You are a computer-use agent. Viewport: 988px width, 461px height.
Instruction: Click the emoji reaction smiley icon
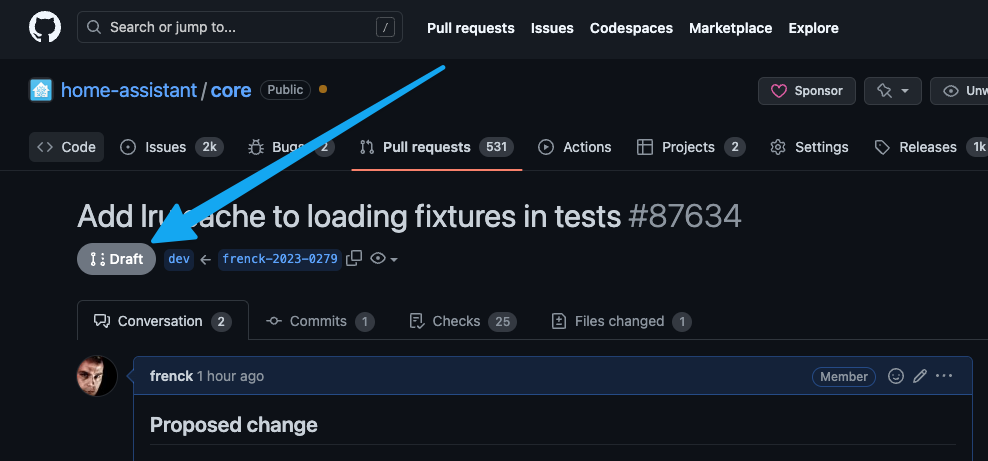[896, 376]
